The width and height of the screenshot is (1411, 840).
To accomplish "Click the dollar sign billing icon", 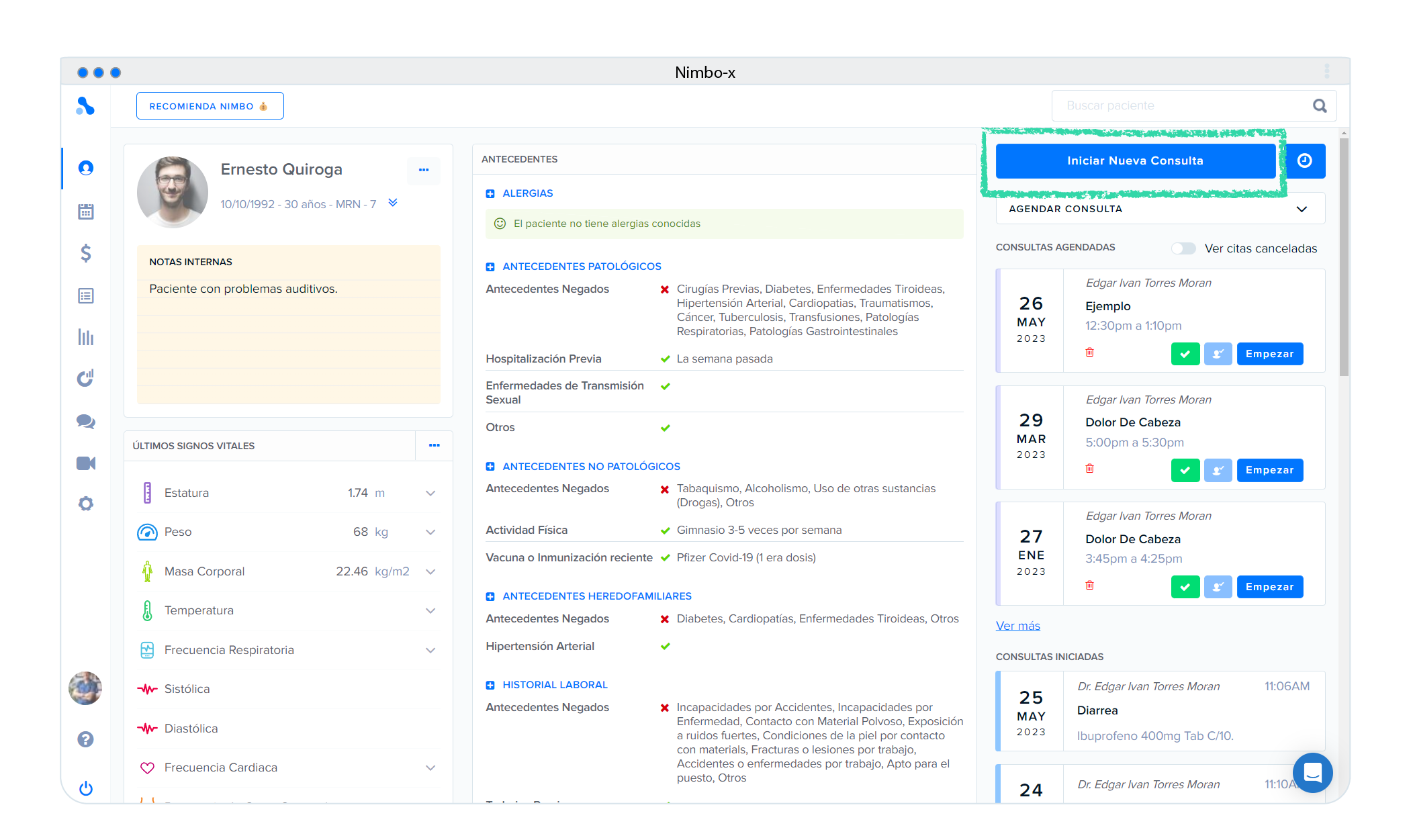I will click(x=86, y=253).
